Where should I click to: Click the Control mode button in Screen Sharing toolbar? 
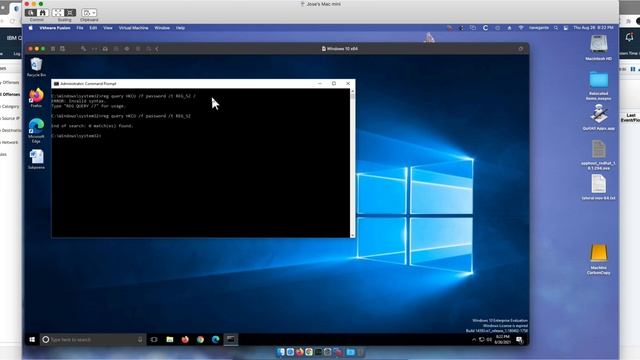tap(31, 13)
